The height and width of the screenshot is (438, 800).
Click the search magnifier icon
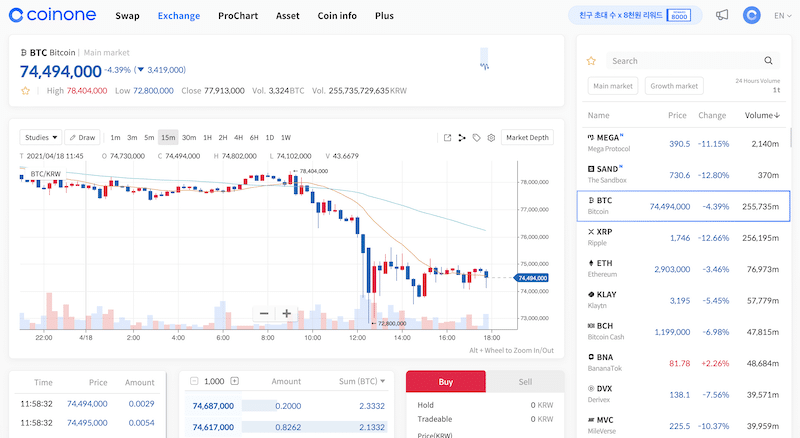pos(768,61)
